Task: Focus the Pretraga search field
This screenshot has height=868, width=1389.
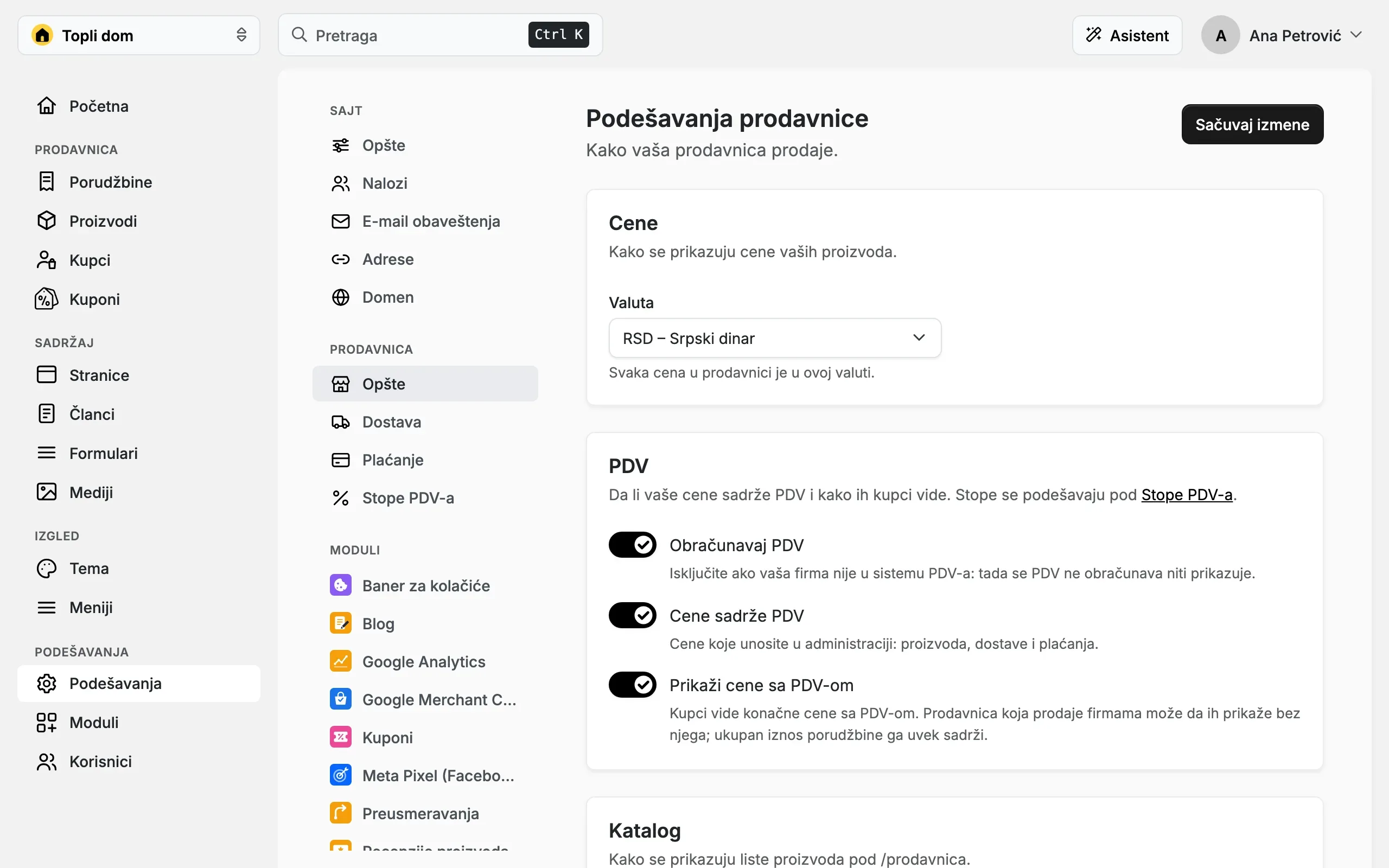Action: [x=440, y=35]
